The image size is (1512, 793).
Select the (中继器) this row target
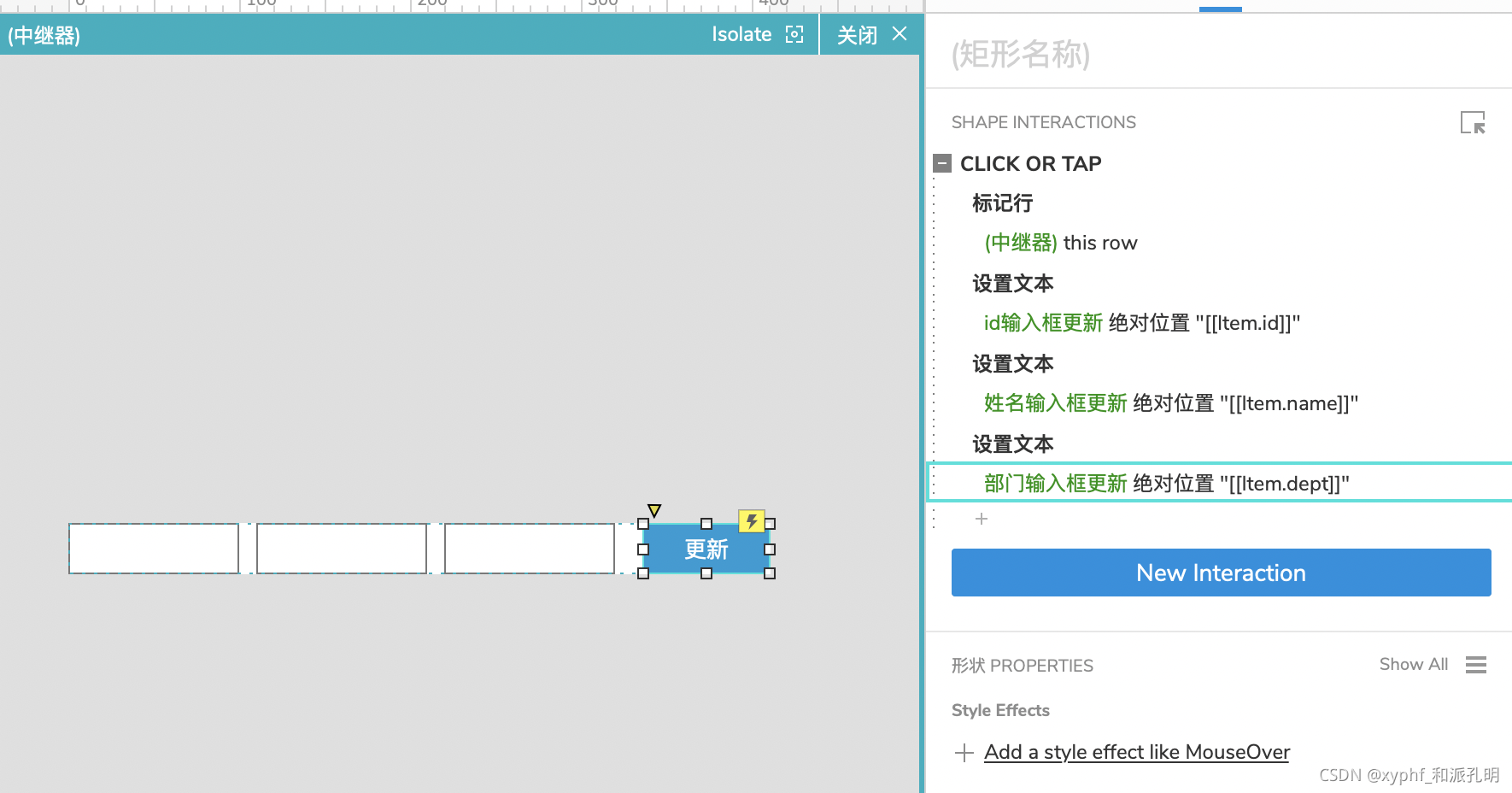[1061, 243]
